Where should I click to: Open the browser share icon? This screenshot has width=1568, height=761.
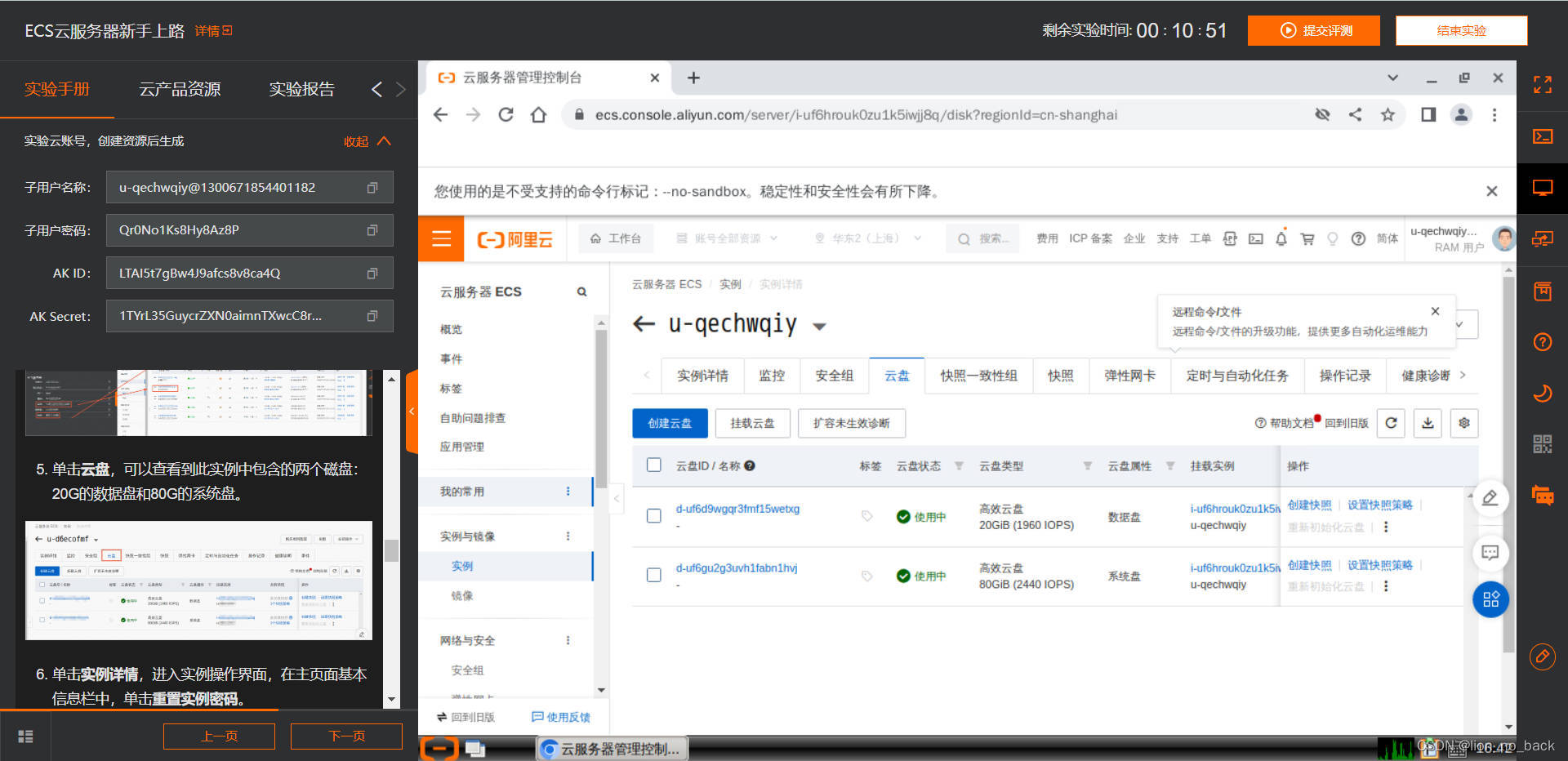pyautogui.click(x=1355, y=114)
